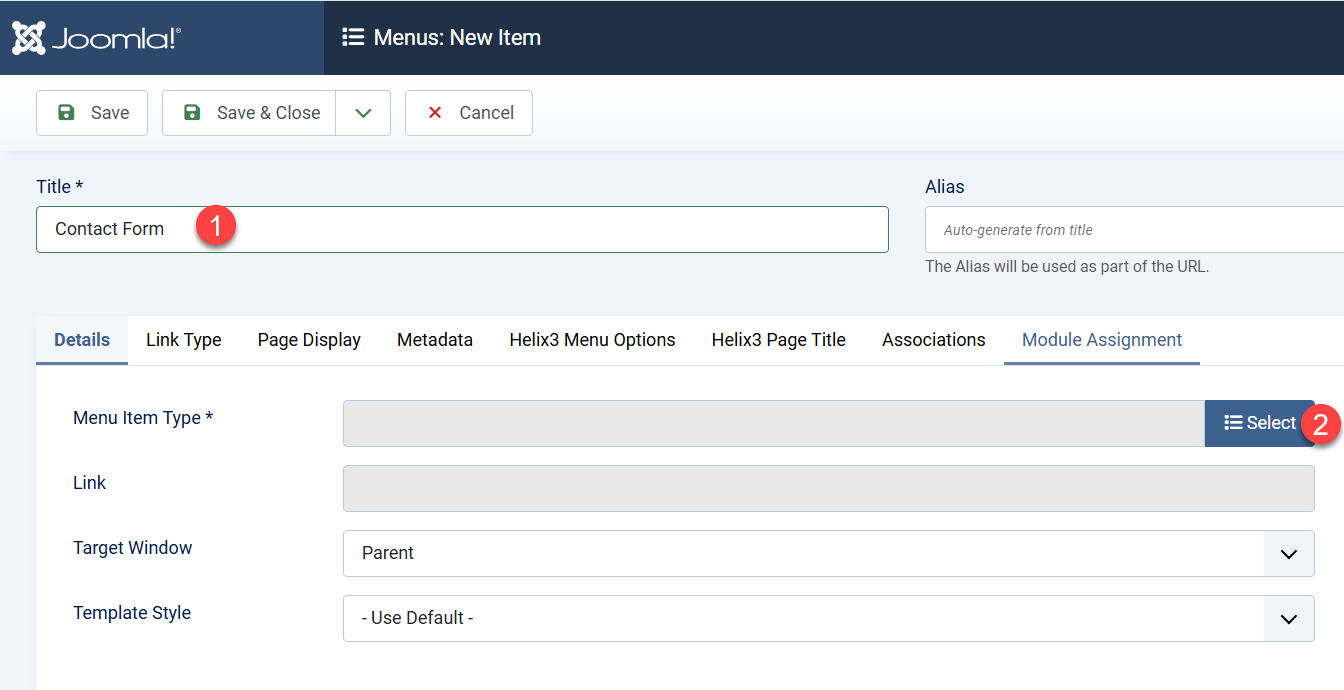The image size is (1344, 690).
Task: Click the Select button for Menu Item Type
Action: click(x=1262, y=422)
